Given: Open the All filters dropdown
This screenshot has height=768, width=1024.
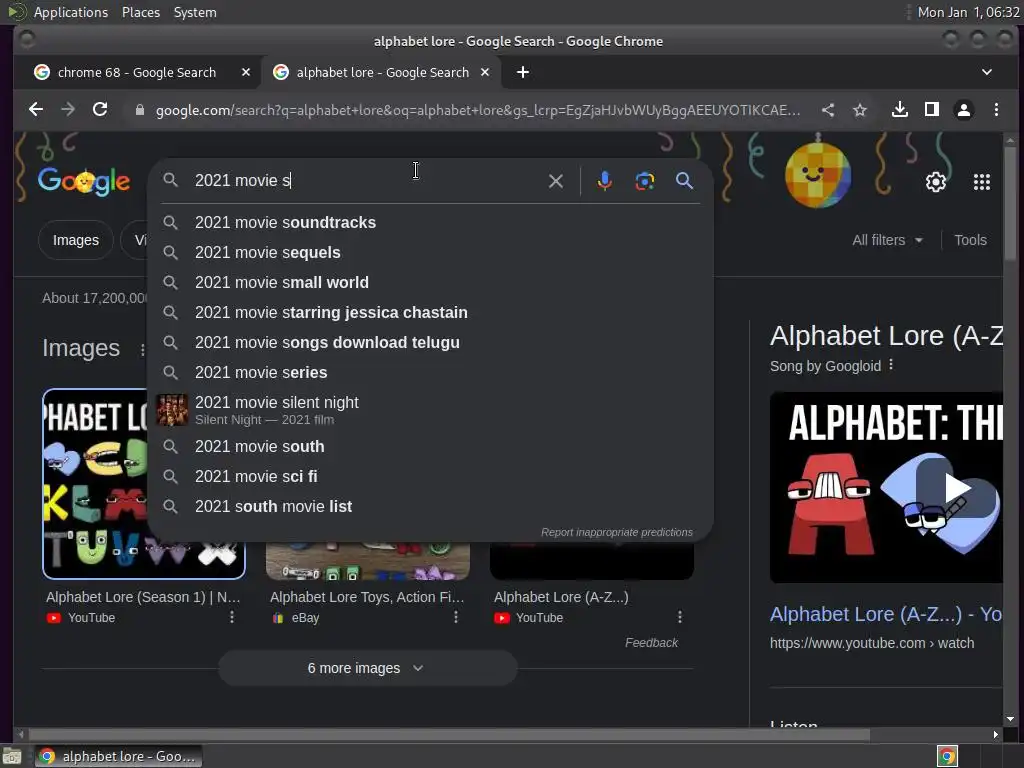Looking at the screenshot, I should 887,240.
